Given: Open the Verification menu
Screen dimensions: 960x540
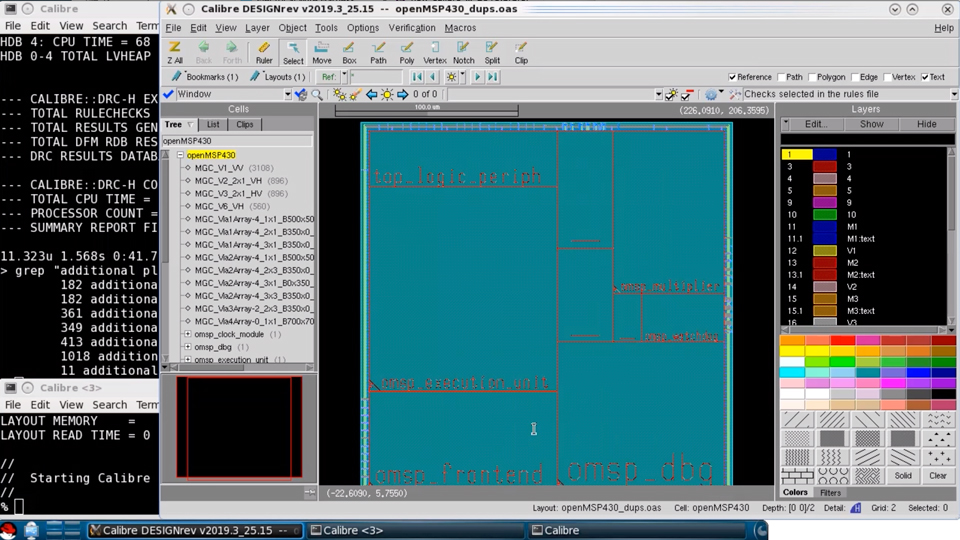Looking at the screenshot, I should 412,28.
